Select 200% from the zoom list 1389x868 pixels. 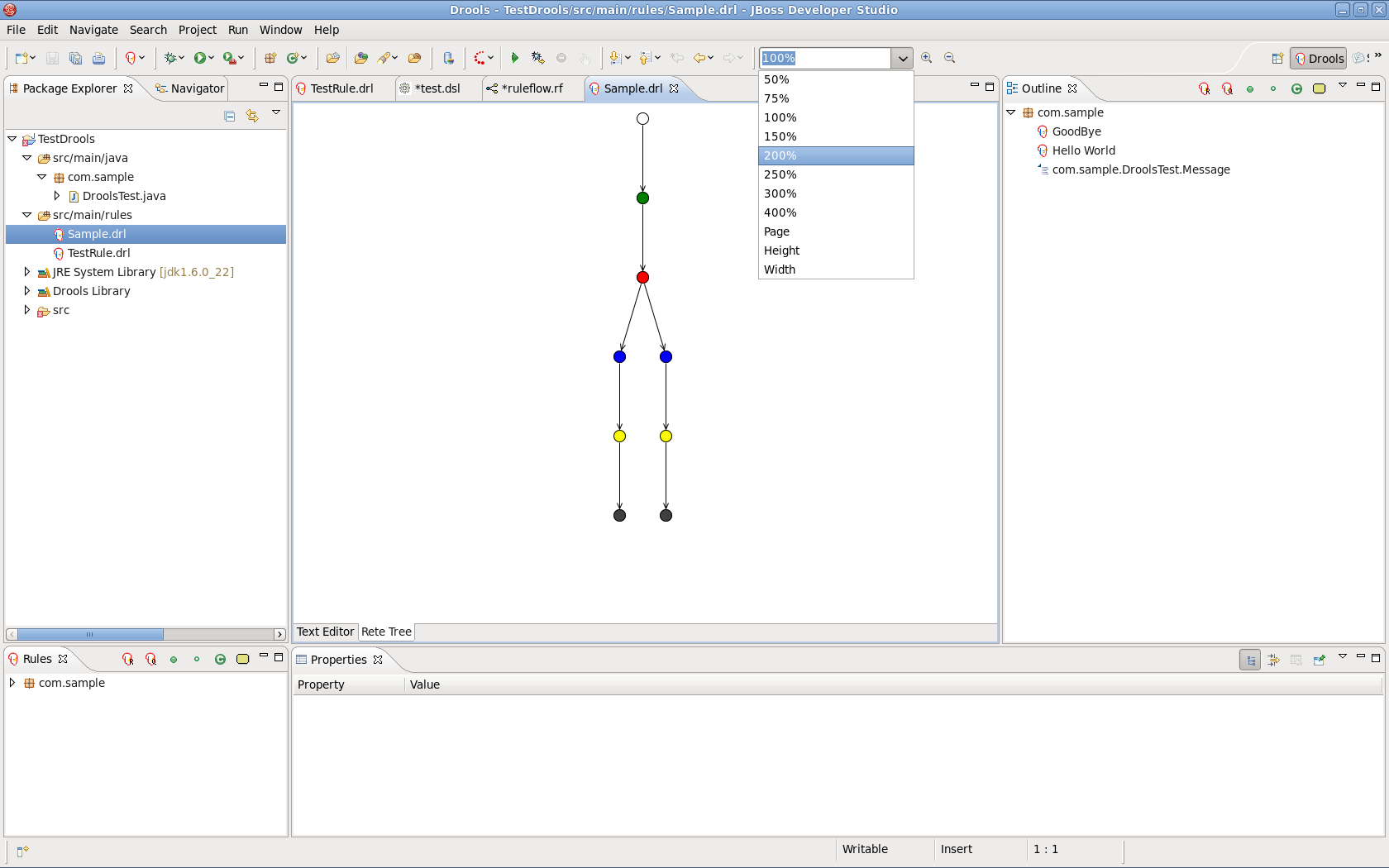pyautogui.click(x=836, y=155)
